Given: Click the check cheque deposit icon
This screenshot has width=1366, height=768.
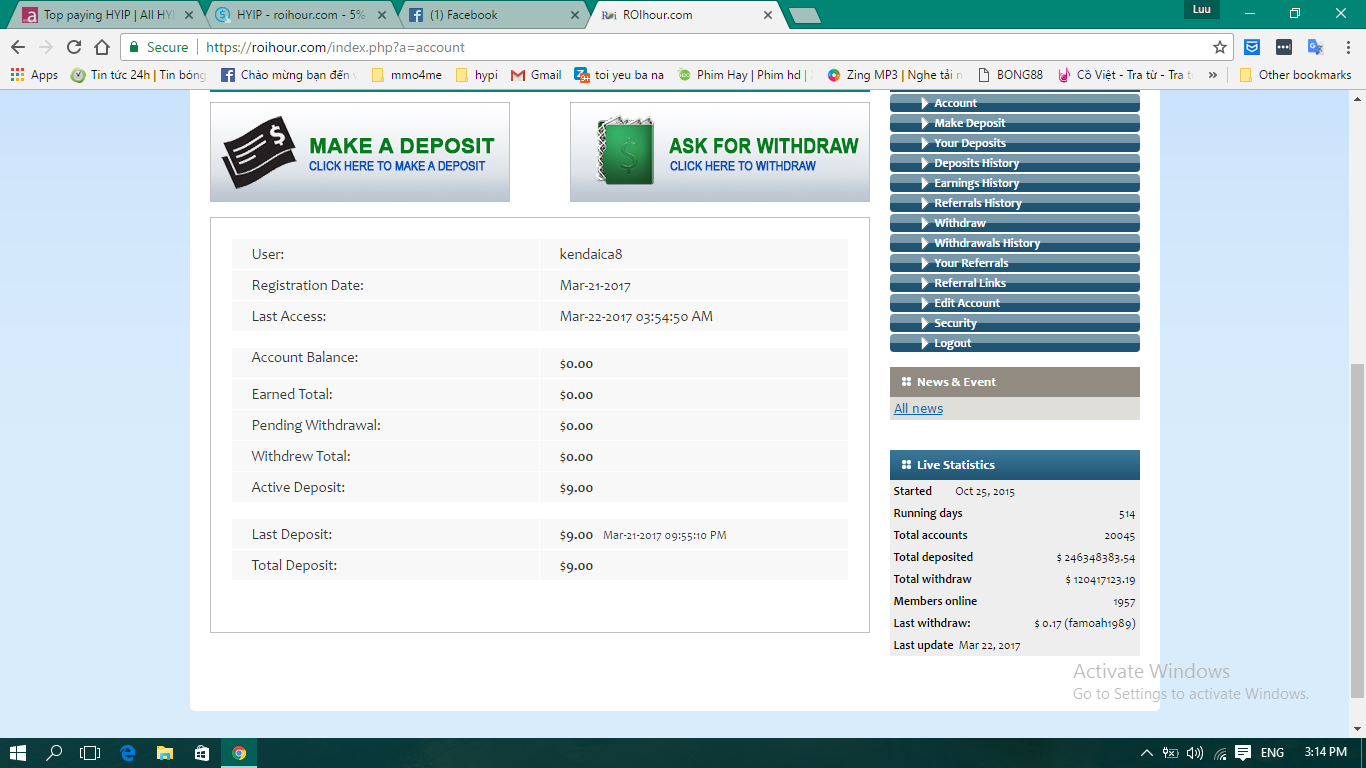Looking at the screenshot, I should point(259,152).
